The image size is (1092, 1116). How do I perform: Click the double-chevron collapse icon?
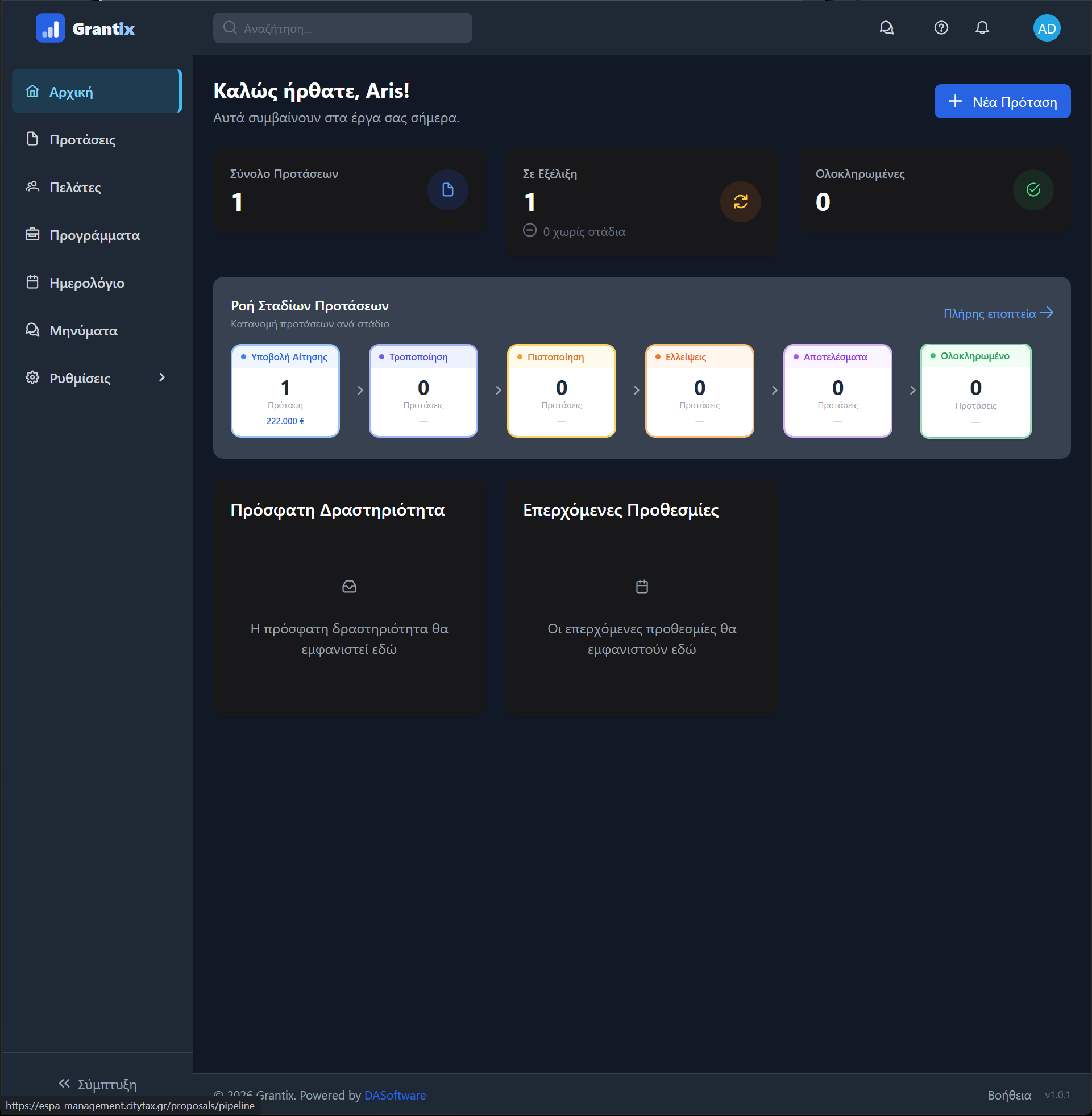coord(64,1084)
